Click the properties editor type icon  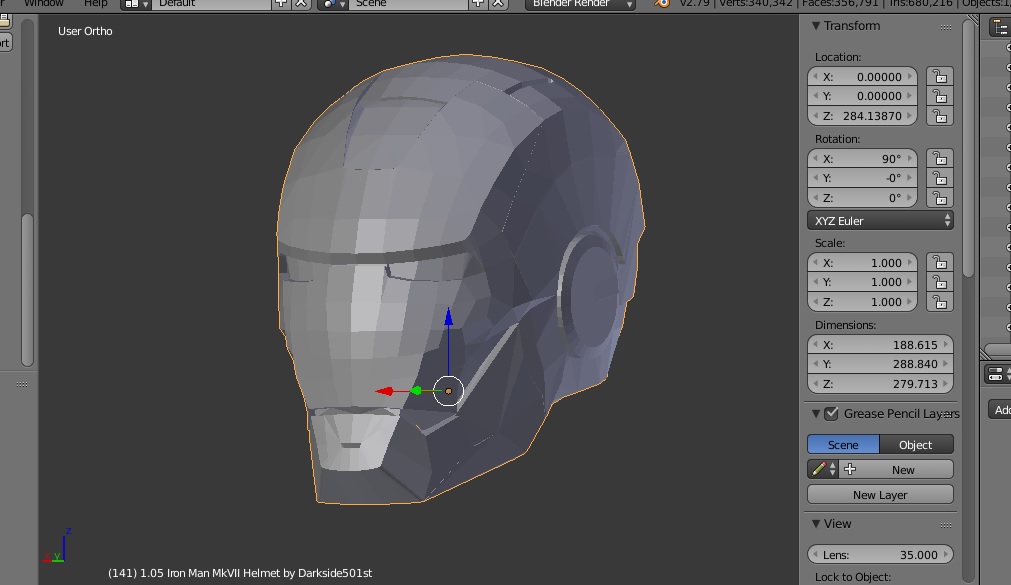tap(996, 375)
